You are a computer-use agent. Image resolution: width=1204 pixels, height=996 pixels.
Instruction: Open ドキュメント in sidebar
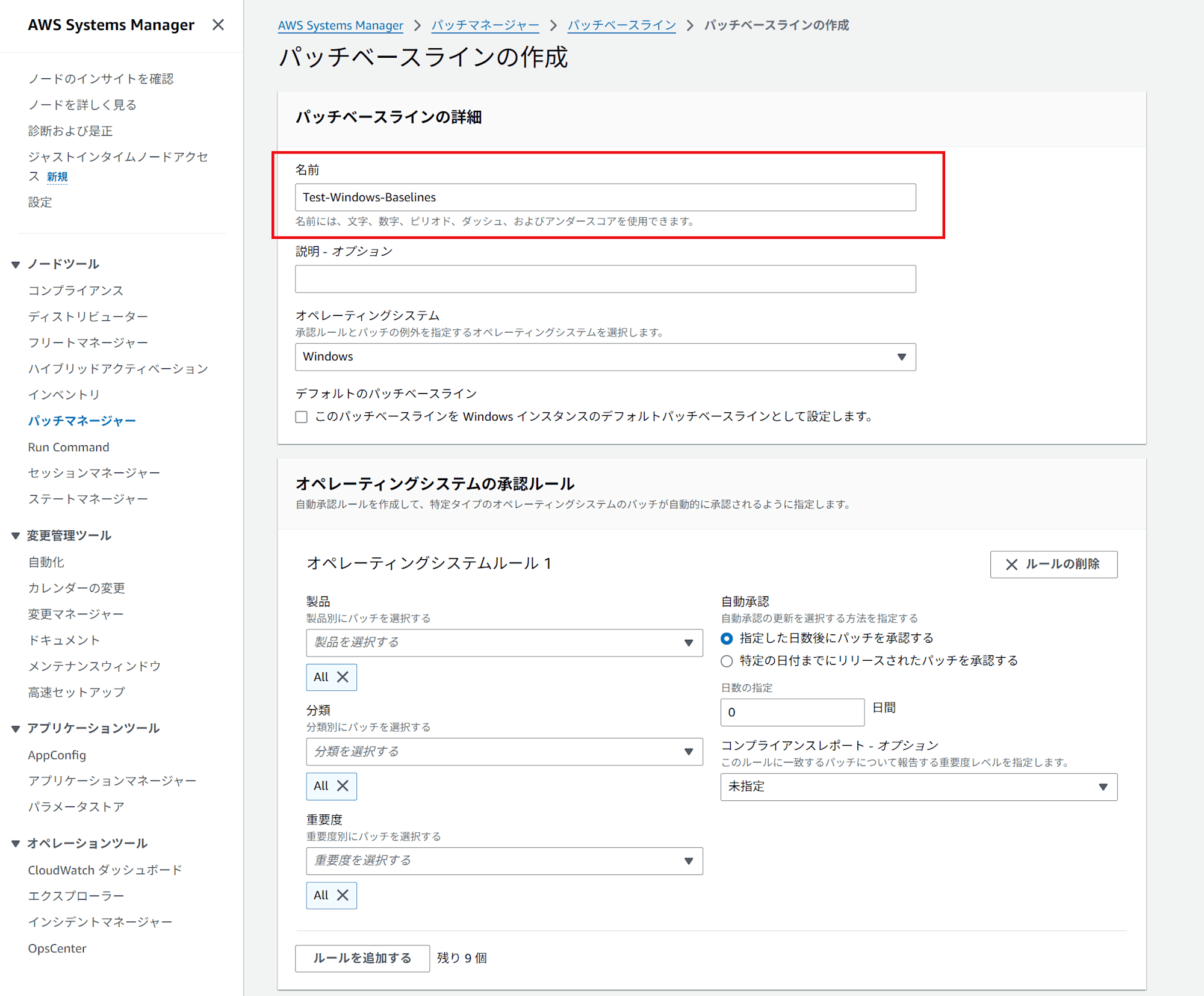(64, 640)
